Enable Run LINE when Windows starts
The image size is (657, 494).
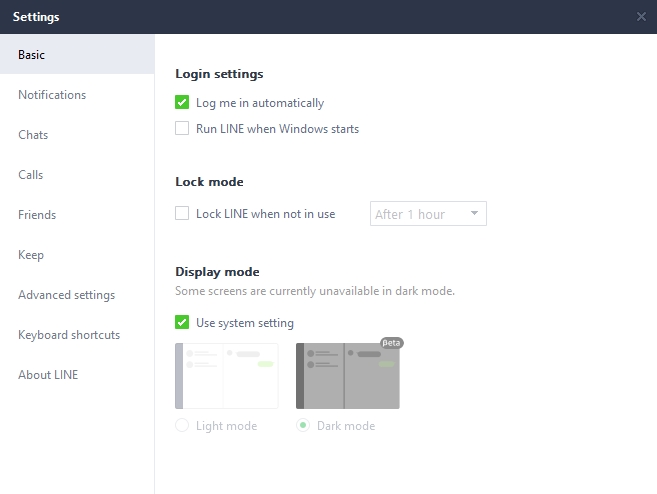click(182, 128)
